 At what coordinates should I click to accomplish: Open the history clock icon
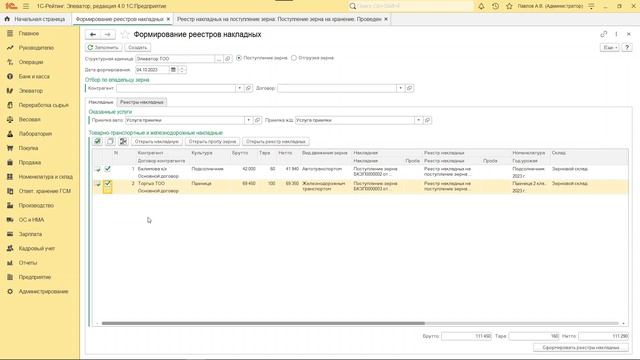point(495,6)
